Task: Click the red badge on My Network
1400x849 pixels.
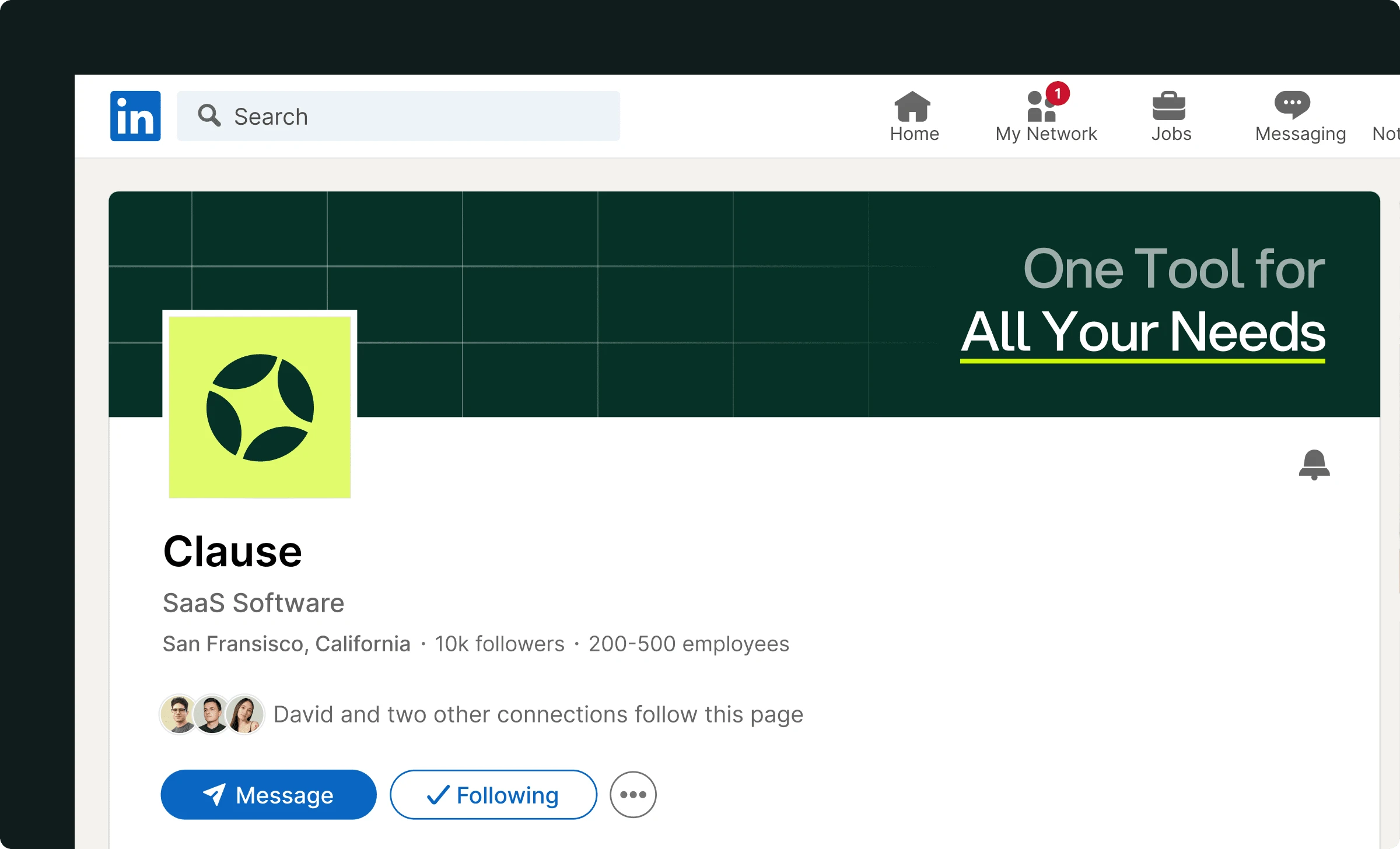Action: click(1058, 93)
